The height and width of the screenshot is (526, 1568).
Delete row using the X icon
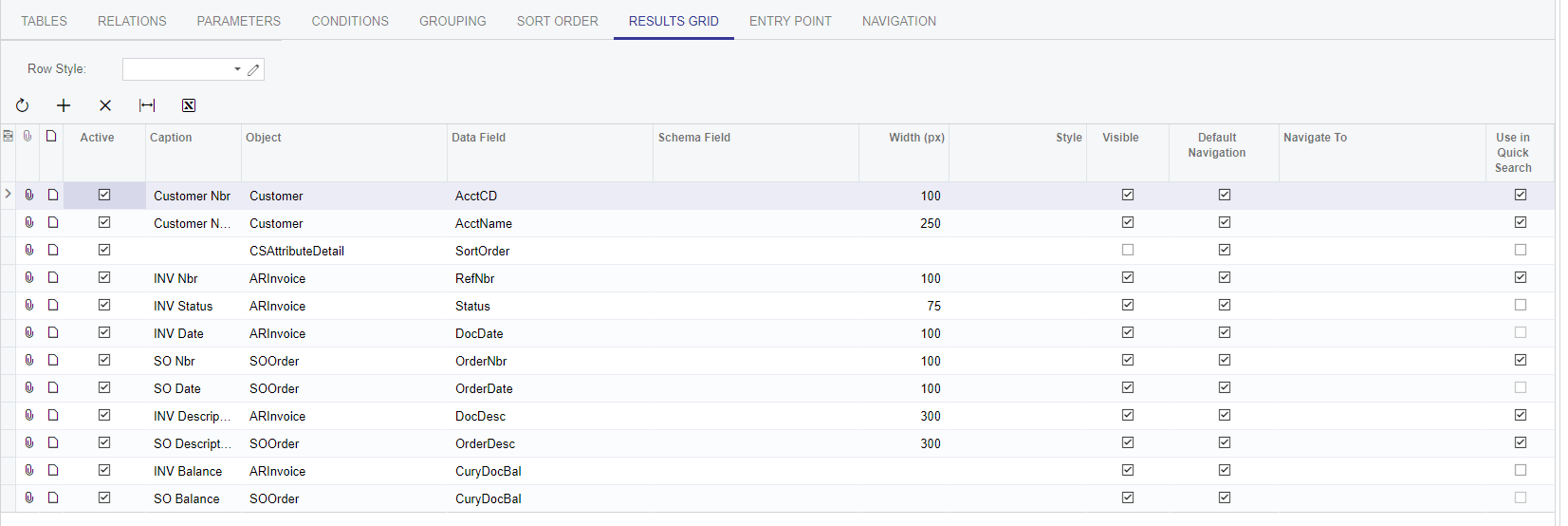click(x=105, y=105)
